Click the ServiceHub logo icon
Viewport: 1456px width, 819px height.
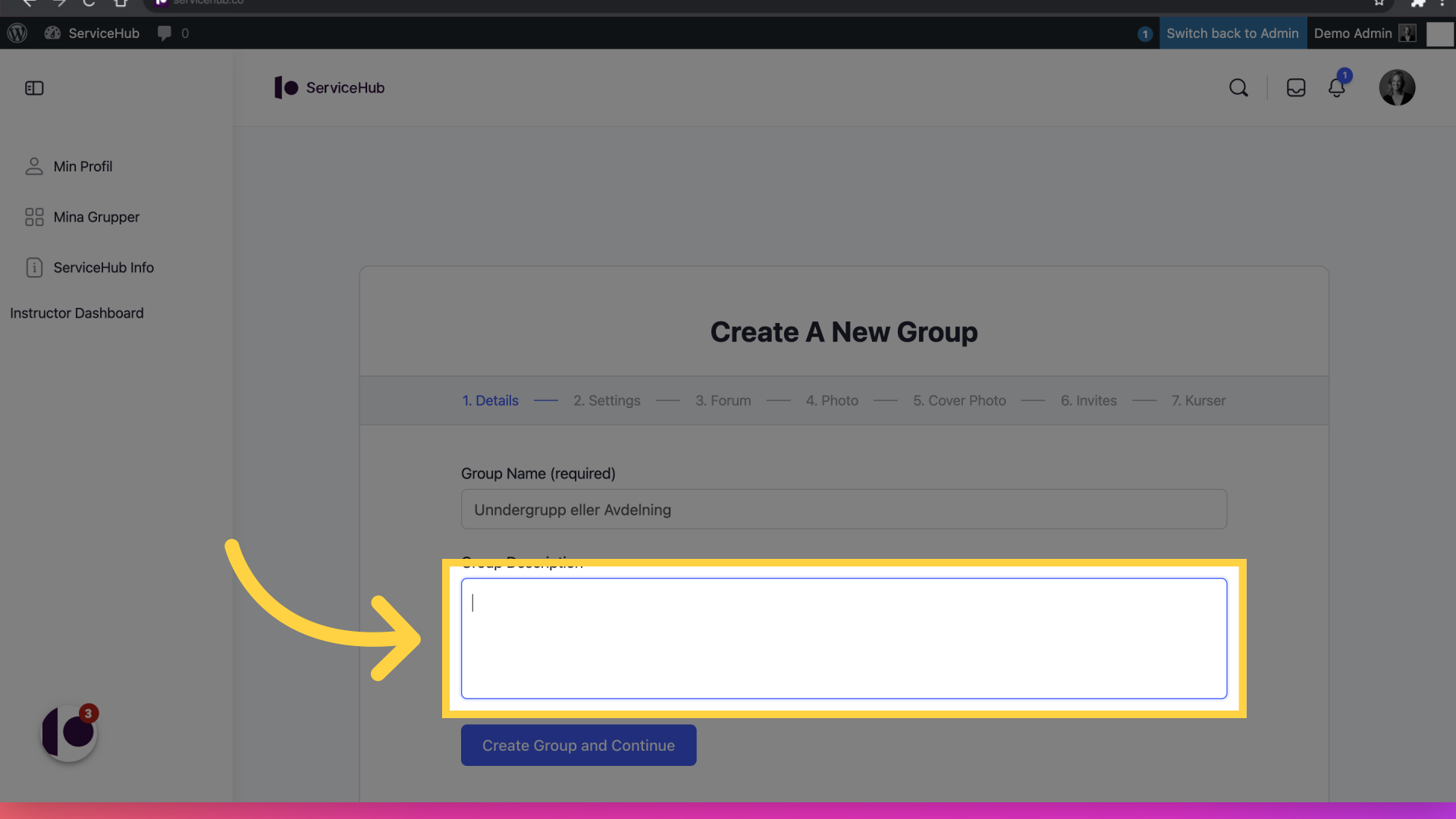pos(287,88)
